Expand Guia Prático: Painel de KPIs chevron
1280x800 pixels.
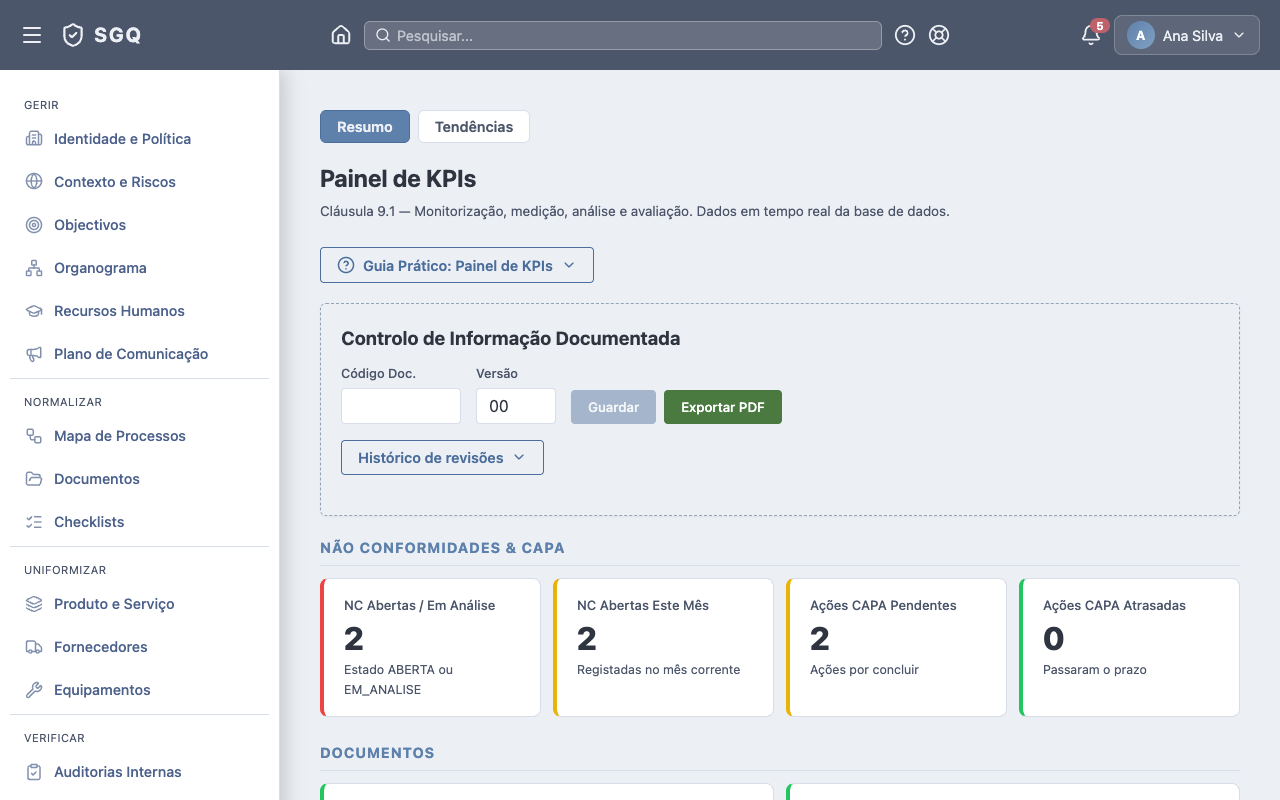pyautogui.click(x=569, y=265)
